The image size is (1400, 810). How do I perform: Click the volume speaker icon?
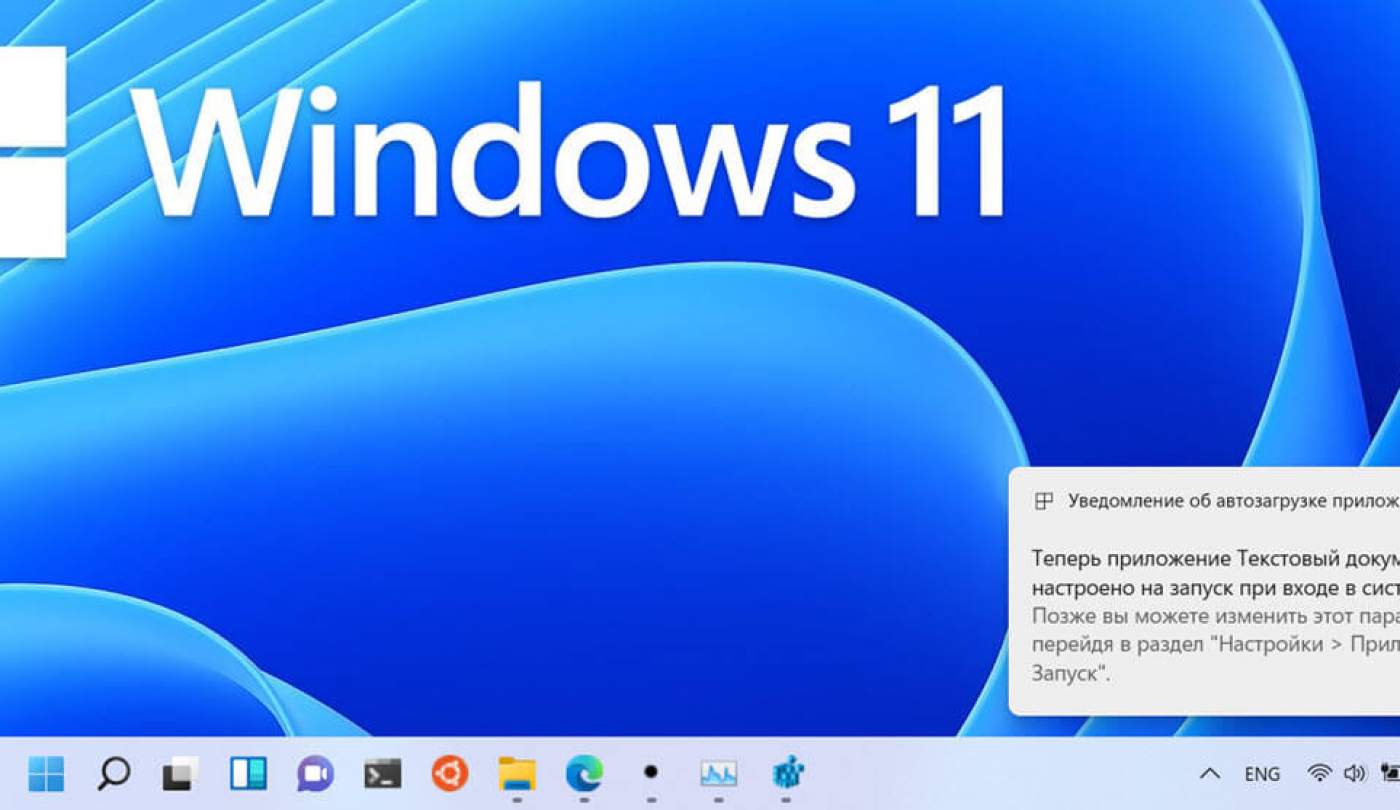[x=1355, y=773]
